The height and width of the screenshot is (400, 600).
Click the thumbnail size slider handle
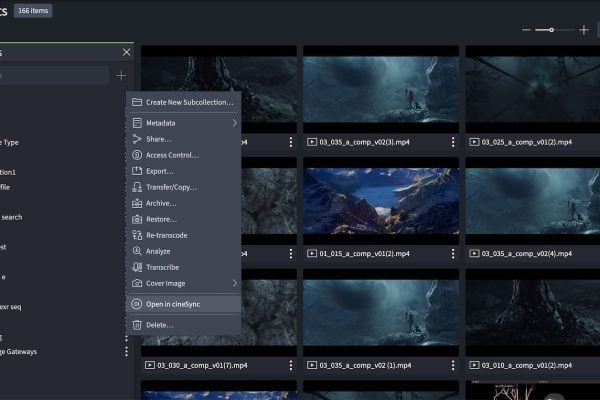pos(551,30)
